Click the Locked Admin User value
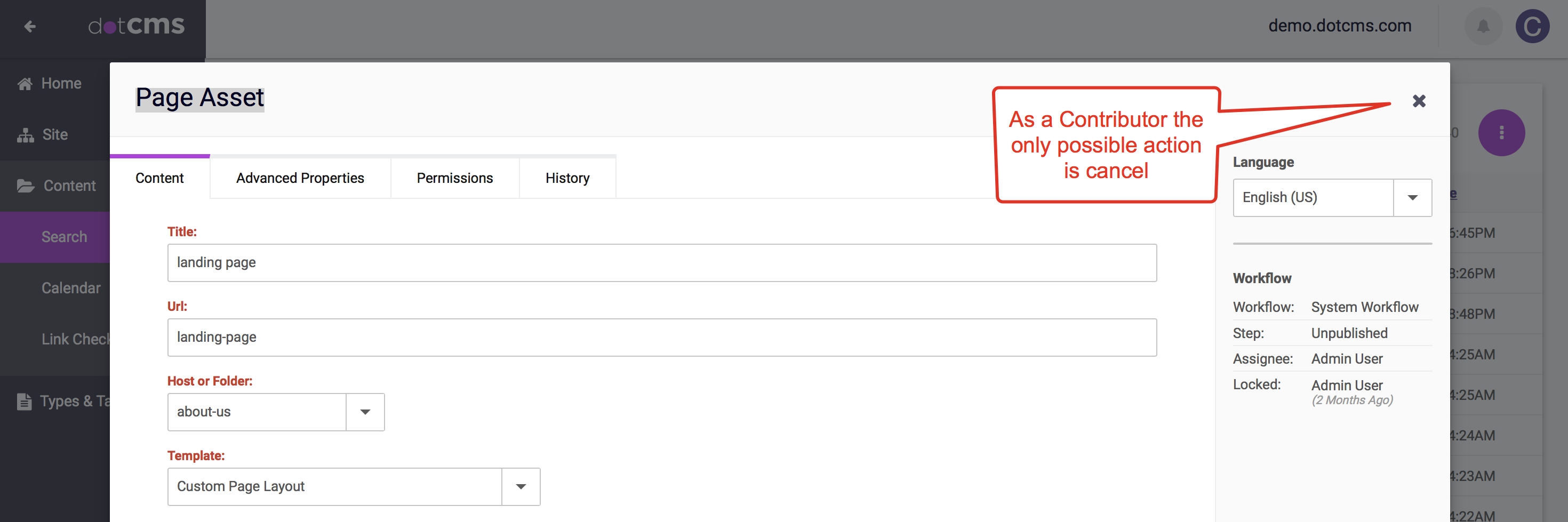The height and width of the screenshot is (522, 1568). (1347, 385)
